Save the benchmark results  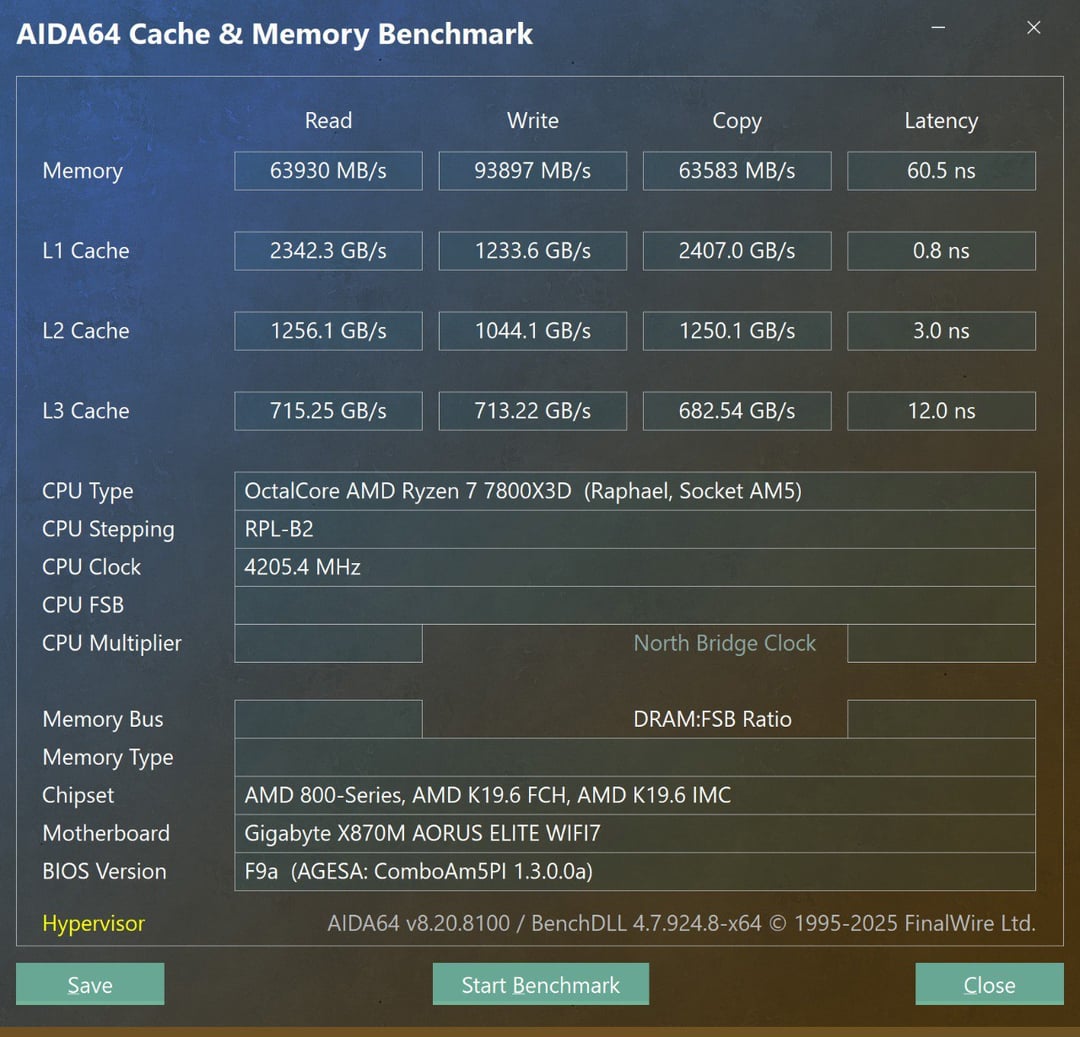click(x=90, y=985)
